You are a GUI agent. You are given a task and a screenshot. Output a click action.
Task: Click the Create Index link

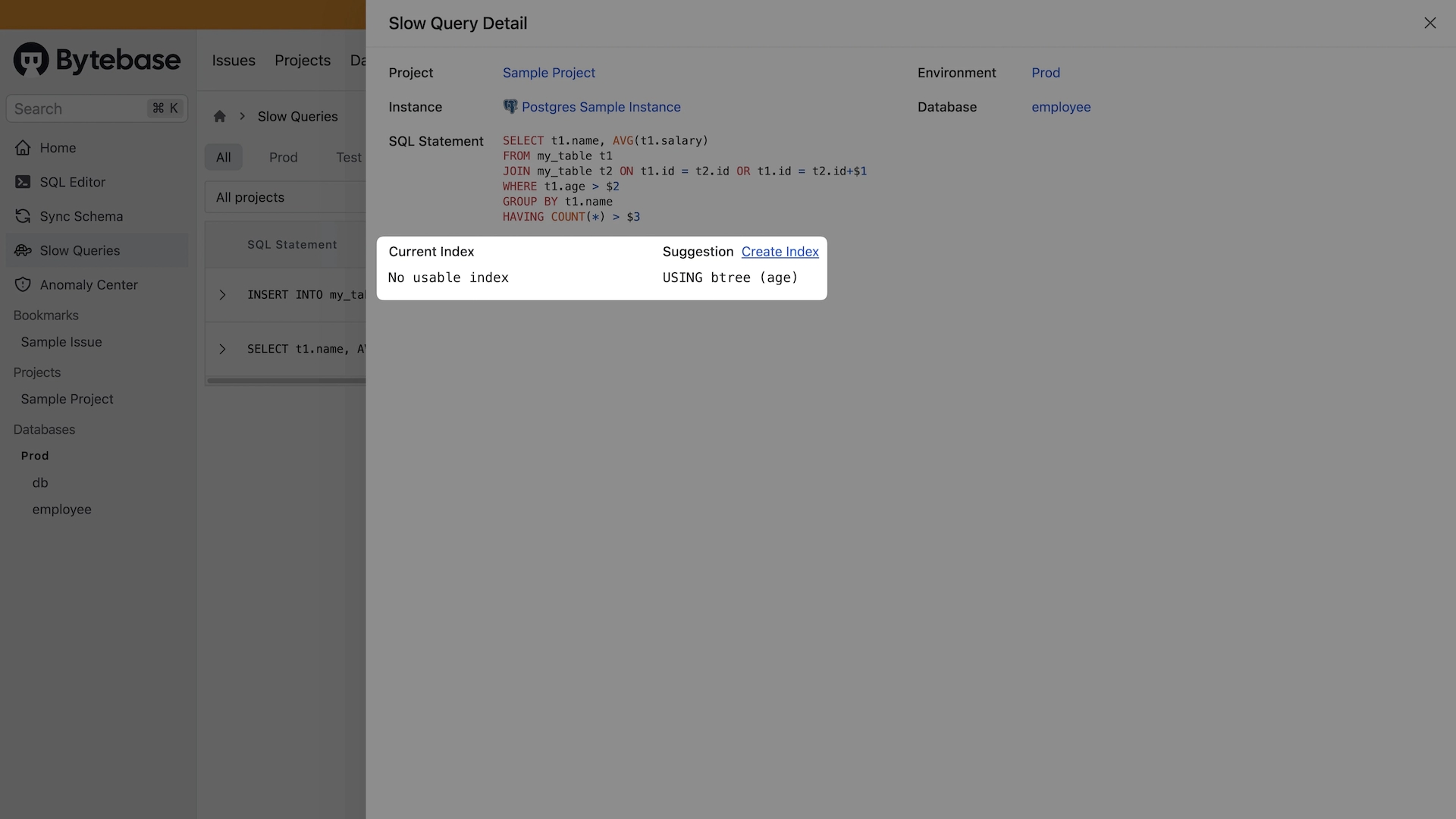coord(780,252)
